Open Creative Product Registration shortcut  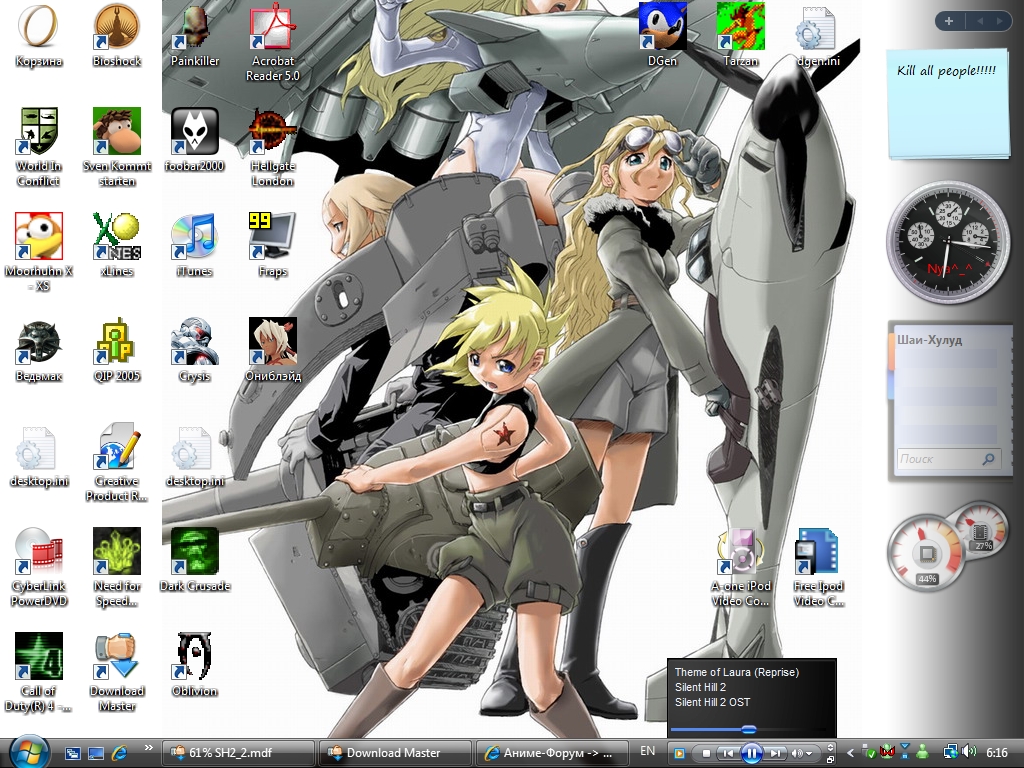(117, 462)
